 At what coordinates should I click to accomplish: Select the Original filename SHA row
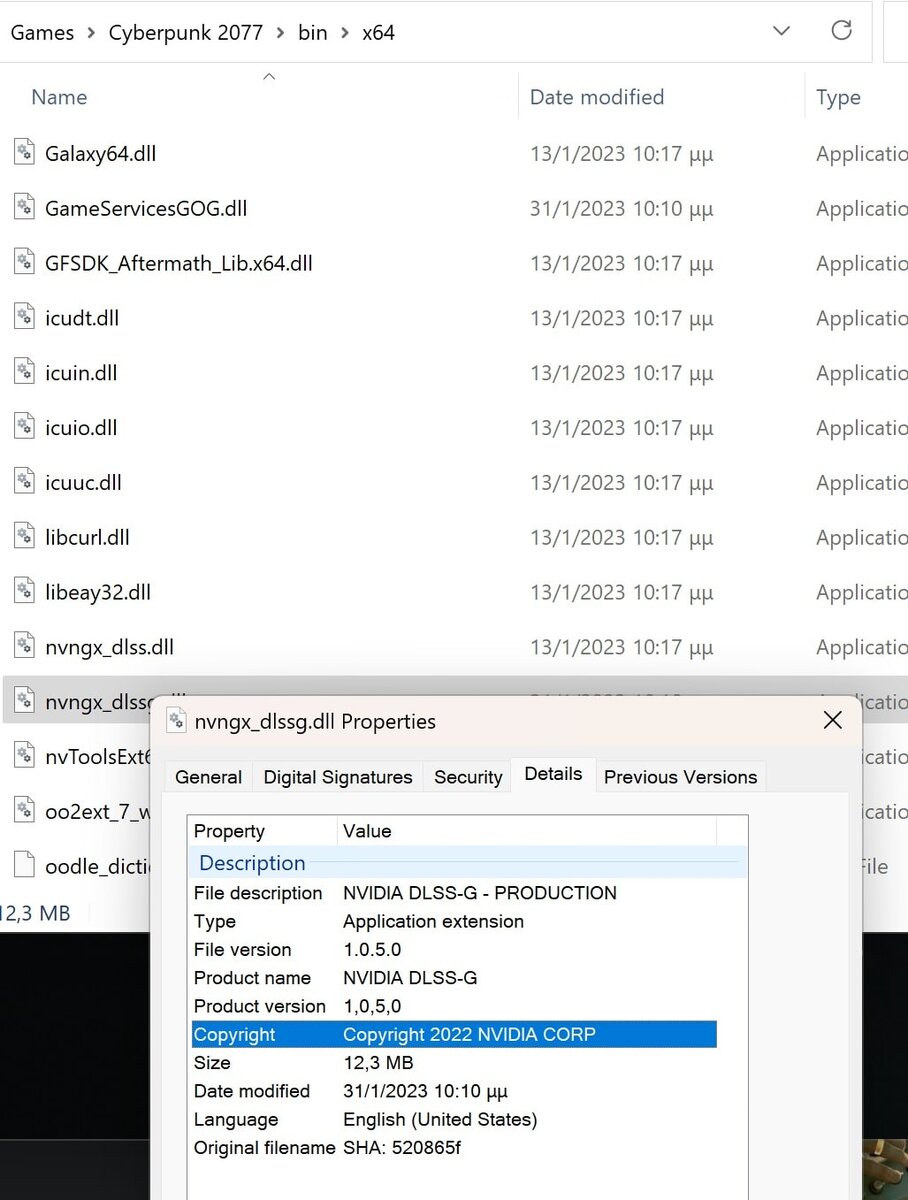[x=454, y=1148]
